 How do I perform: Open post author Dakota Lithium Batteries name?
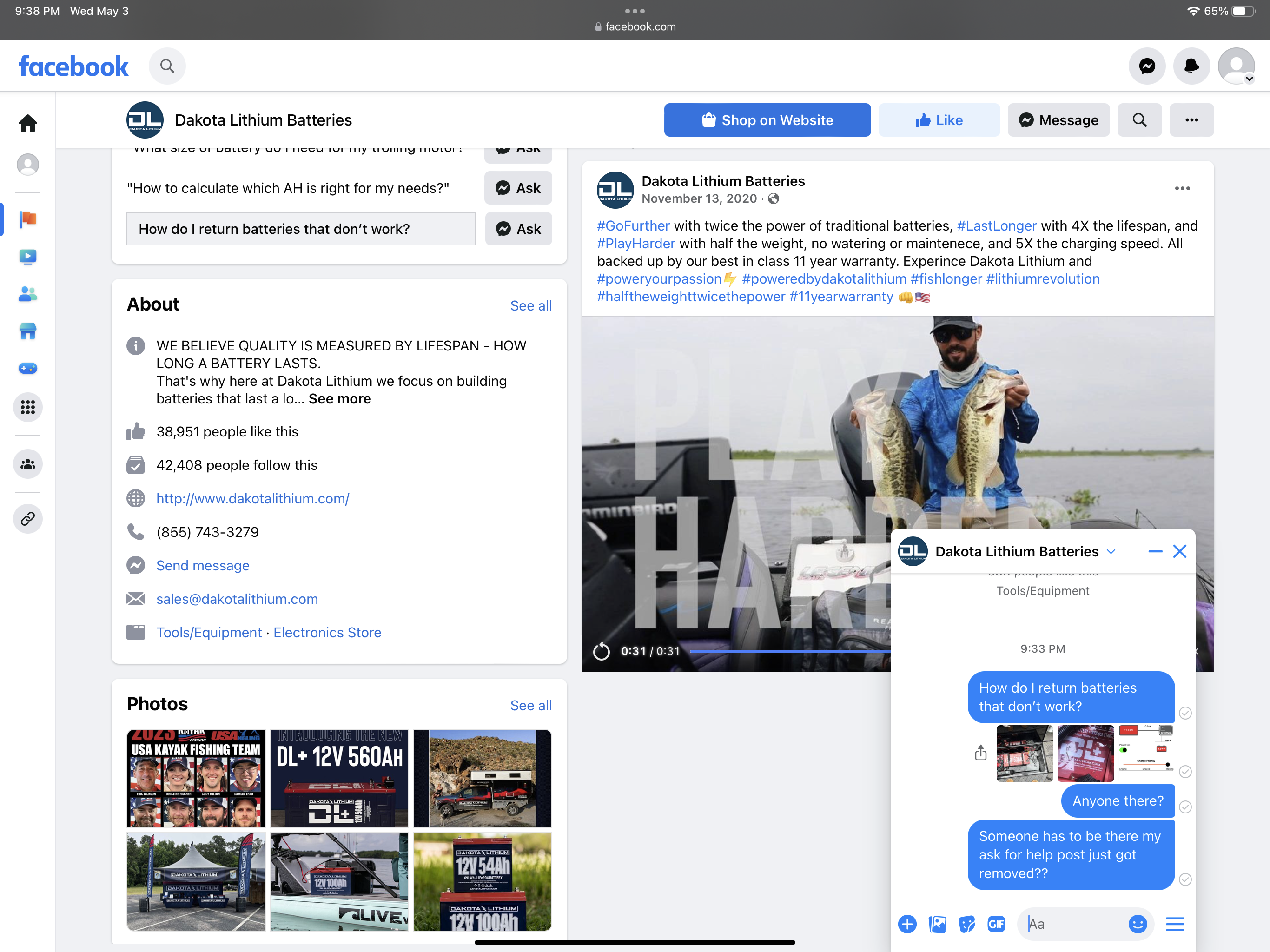click(x=723, y=181)
